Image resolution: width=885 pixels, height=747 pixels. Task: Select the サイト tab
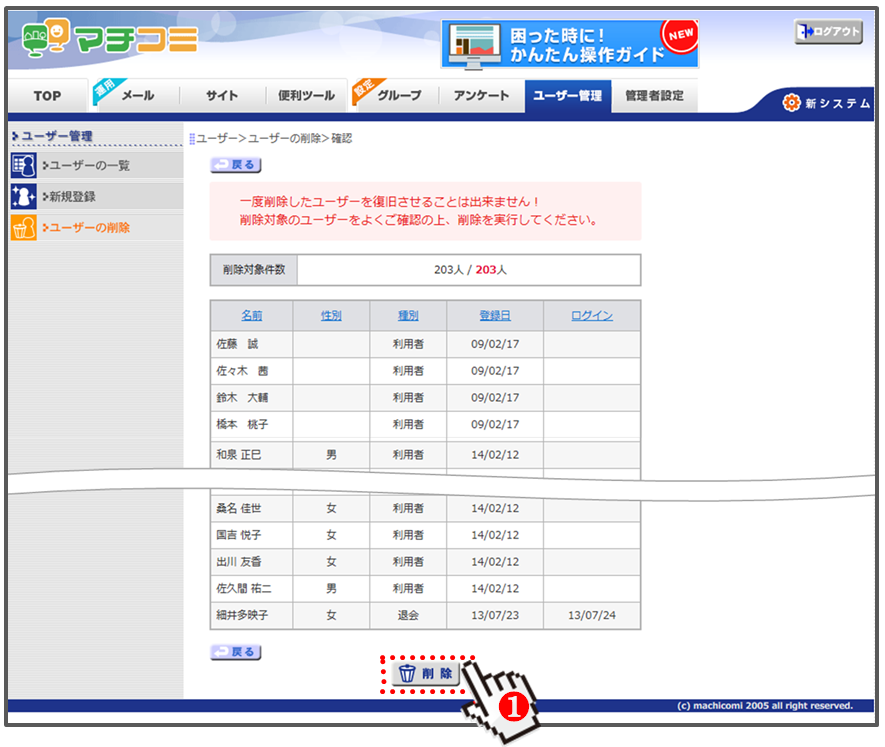pos(222,96)
